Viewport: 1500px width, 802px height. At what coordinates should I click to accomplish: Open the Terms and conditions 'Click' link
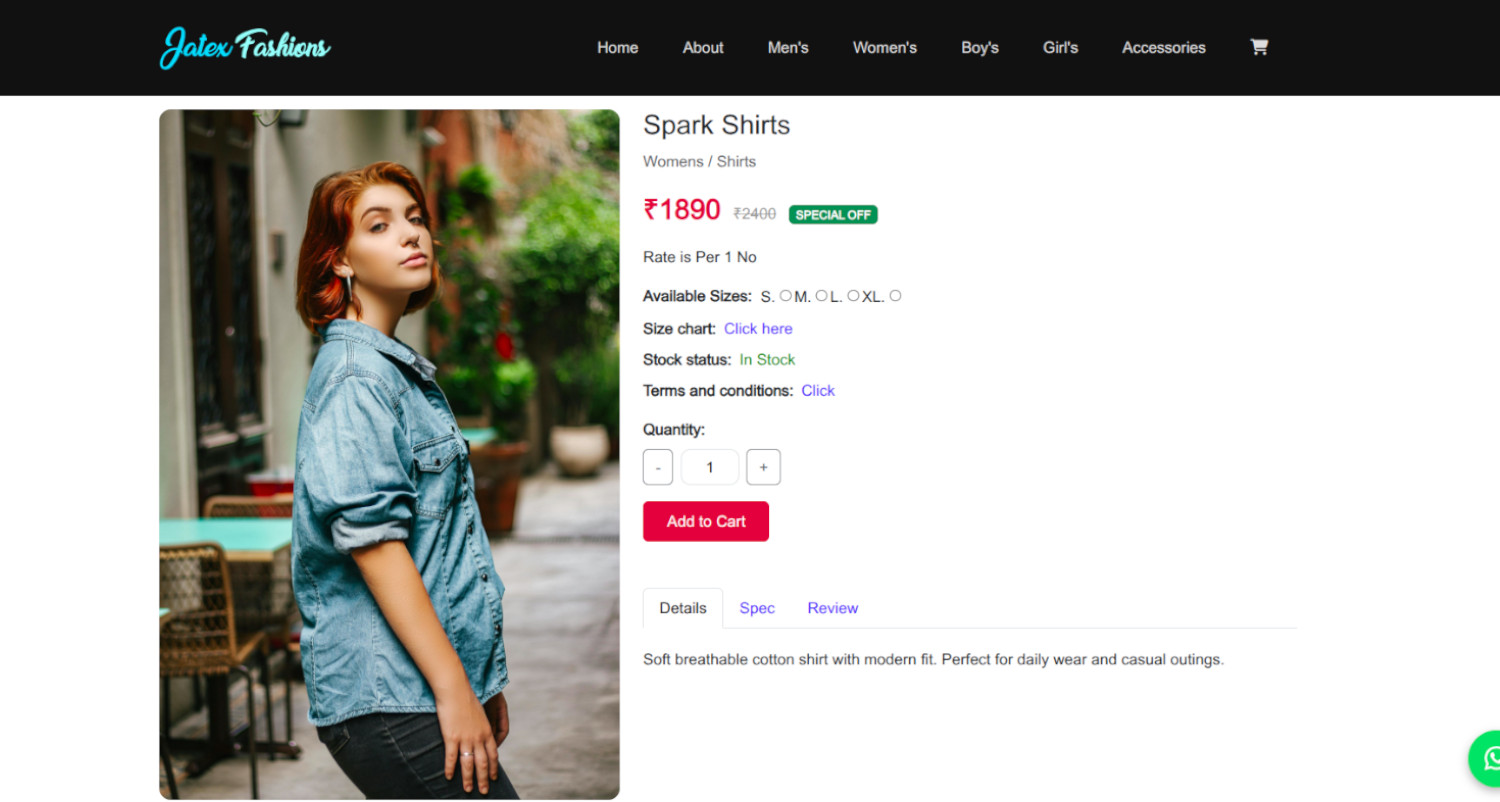[817, 391]
